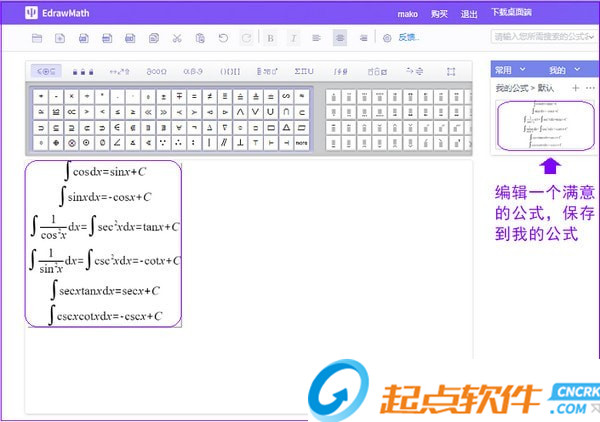Toggle bold formatting with the B button
This screenshot has width=600, height=422.
pyautogui.click(x=271, y=38)
